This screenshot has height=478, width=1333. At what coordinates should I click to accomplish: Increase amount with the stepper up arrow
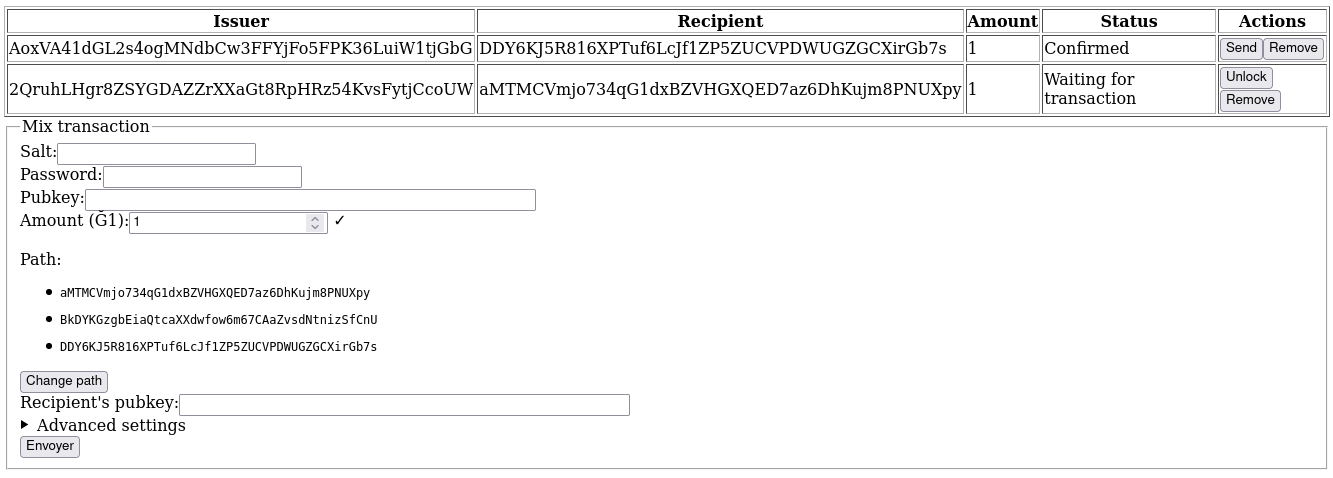[315, 218]
